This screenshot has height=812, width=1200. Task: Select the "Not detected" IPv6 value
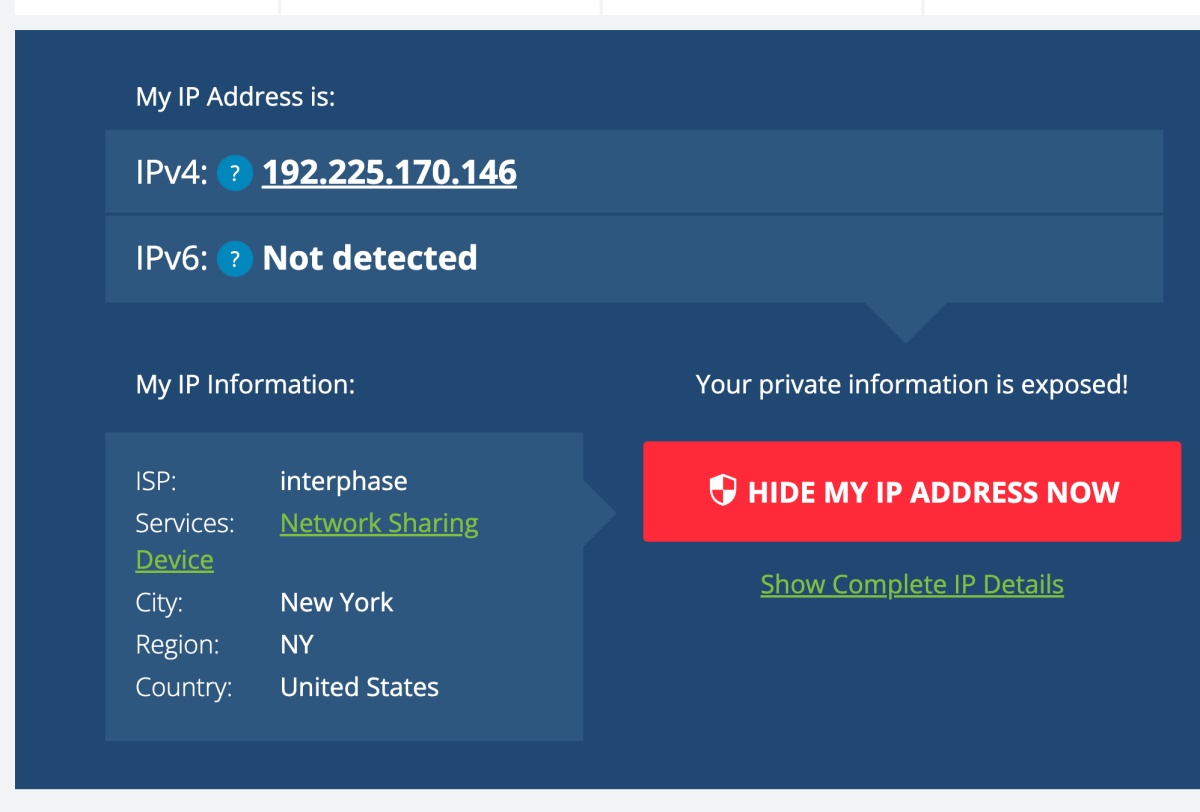click(x=369, y=259)
